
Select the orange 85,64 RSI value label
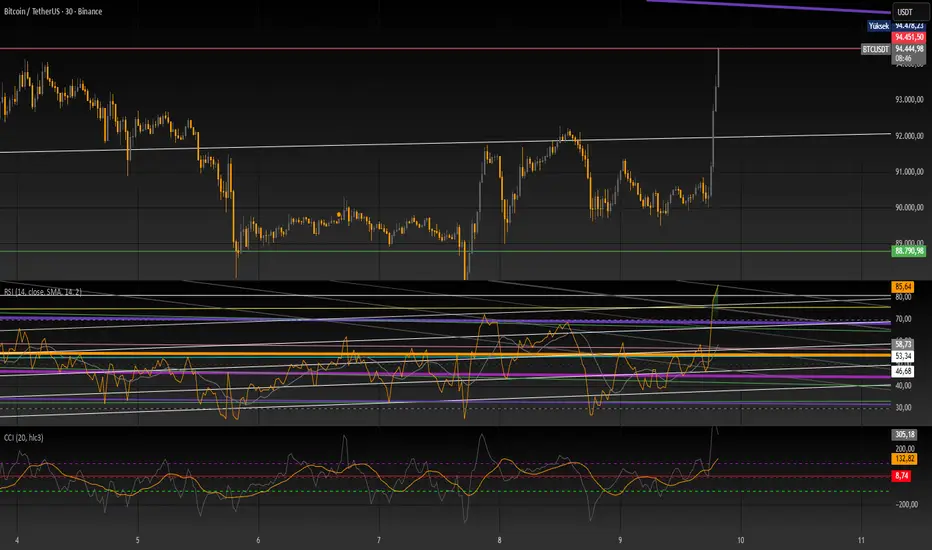pos(904,287)
